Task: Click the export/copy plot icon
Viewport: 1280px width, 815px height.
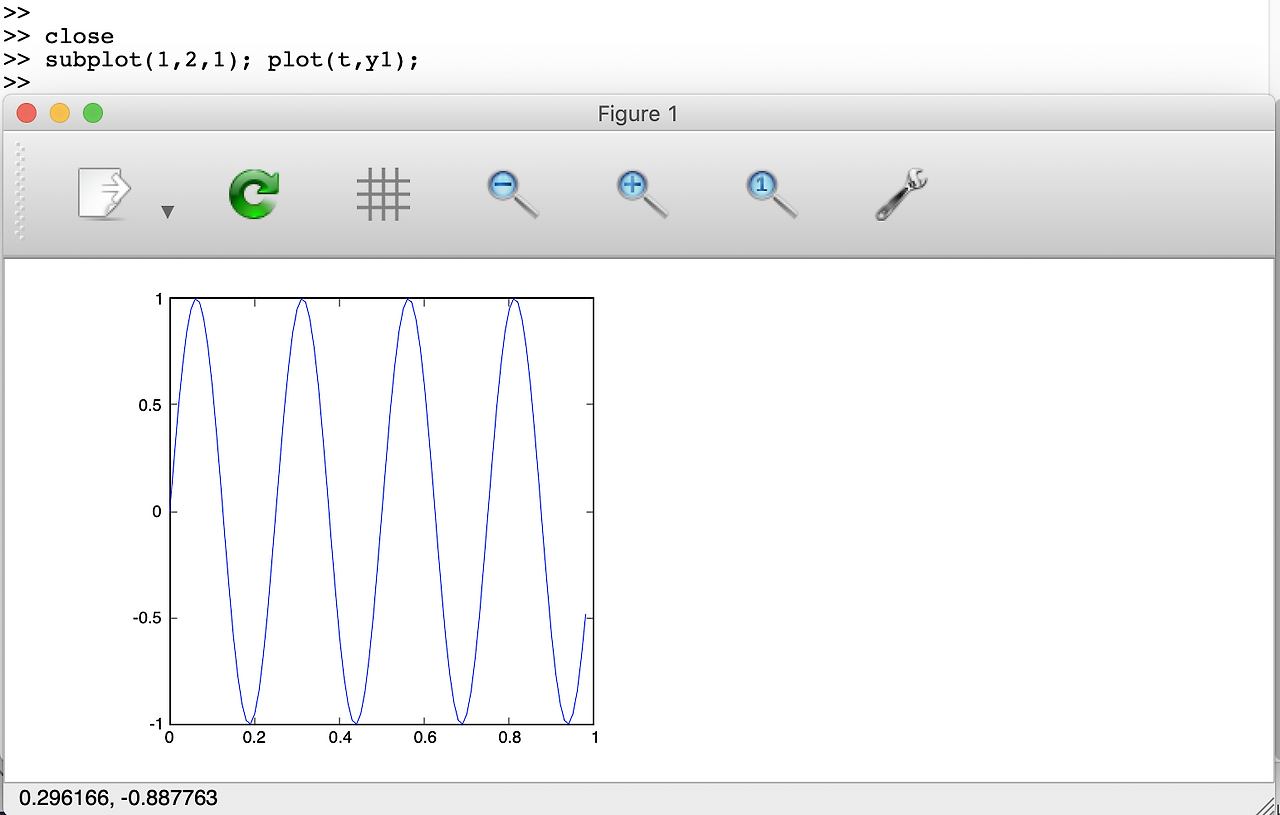Action: pyautogui.click(x=104, y=194)
